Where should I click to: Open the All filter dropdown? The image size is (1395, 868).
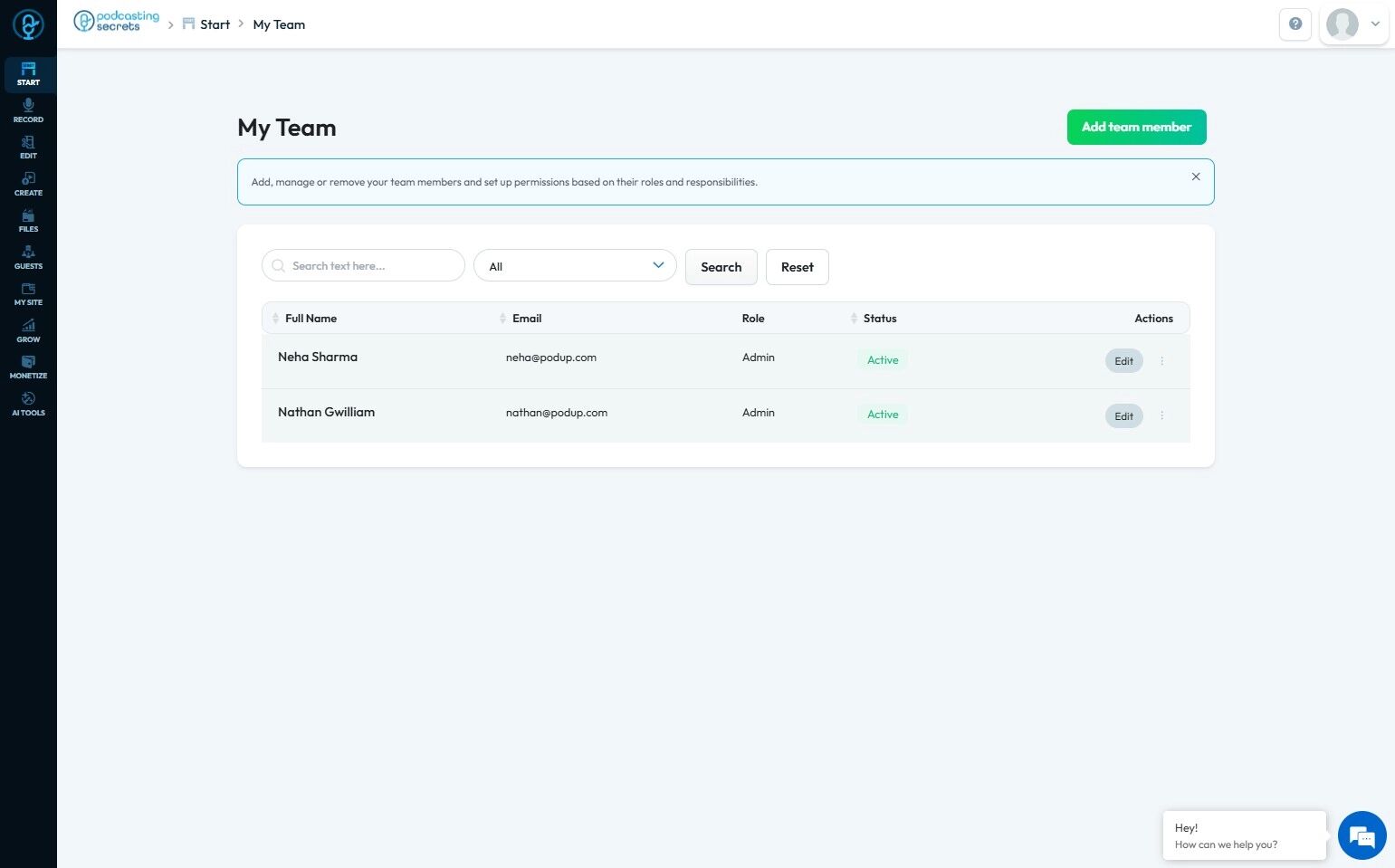tap(575, 266)
